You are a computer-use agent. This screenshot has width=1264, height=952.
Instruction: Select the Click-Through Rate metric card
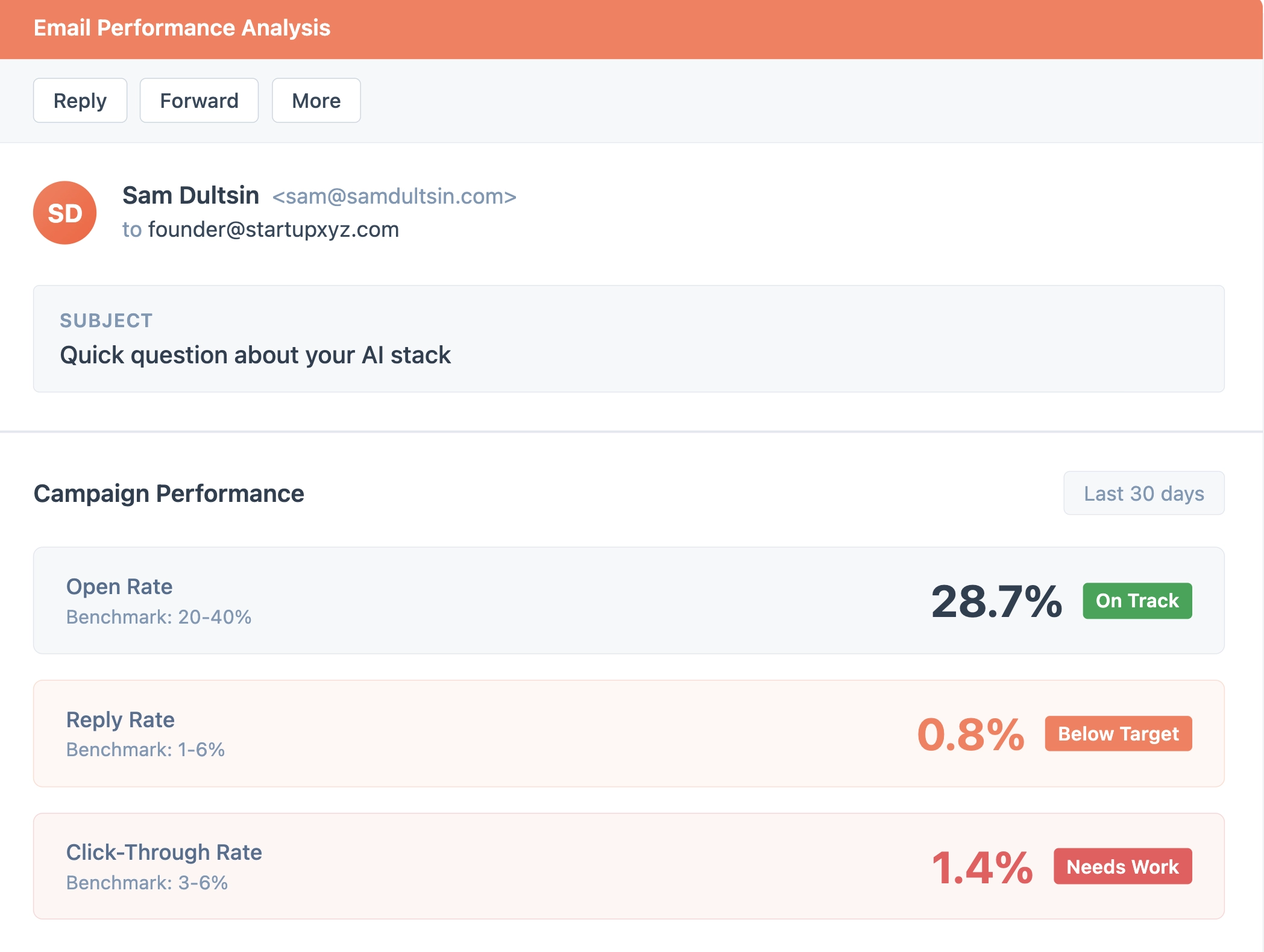point(630,867)
